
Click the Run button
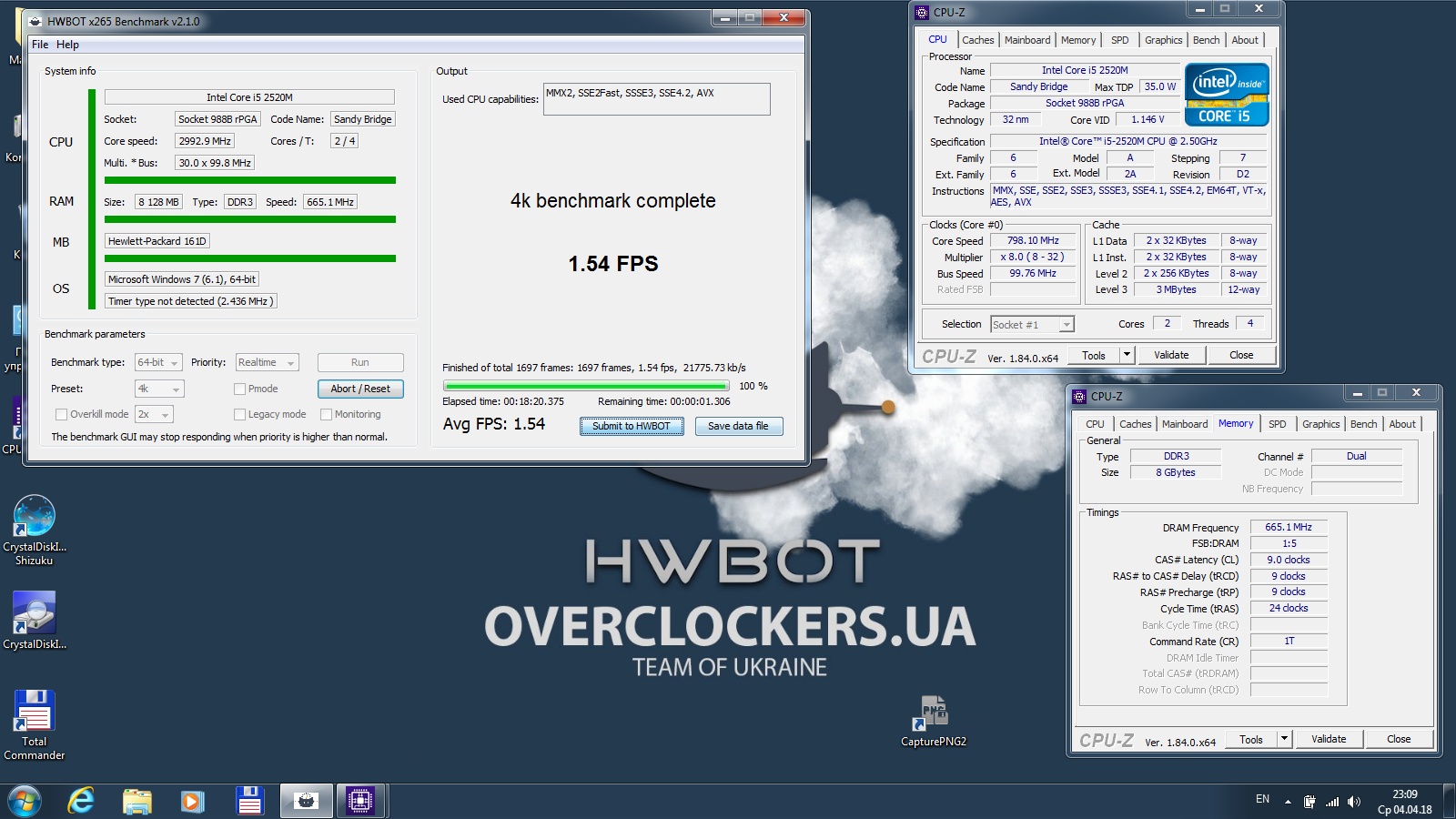[360, 362]
